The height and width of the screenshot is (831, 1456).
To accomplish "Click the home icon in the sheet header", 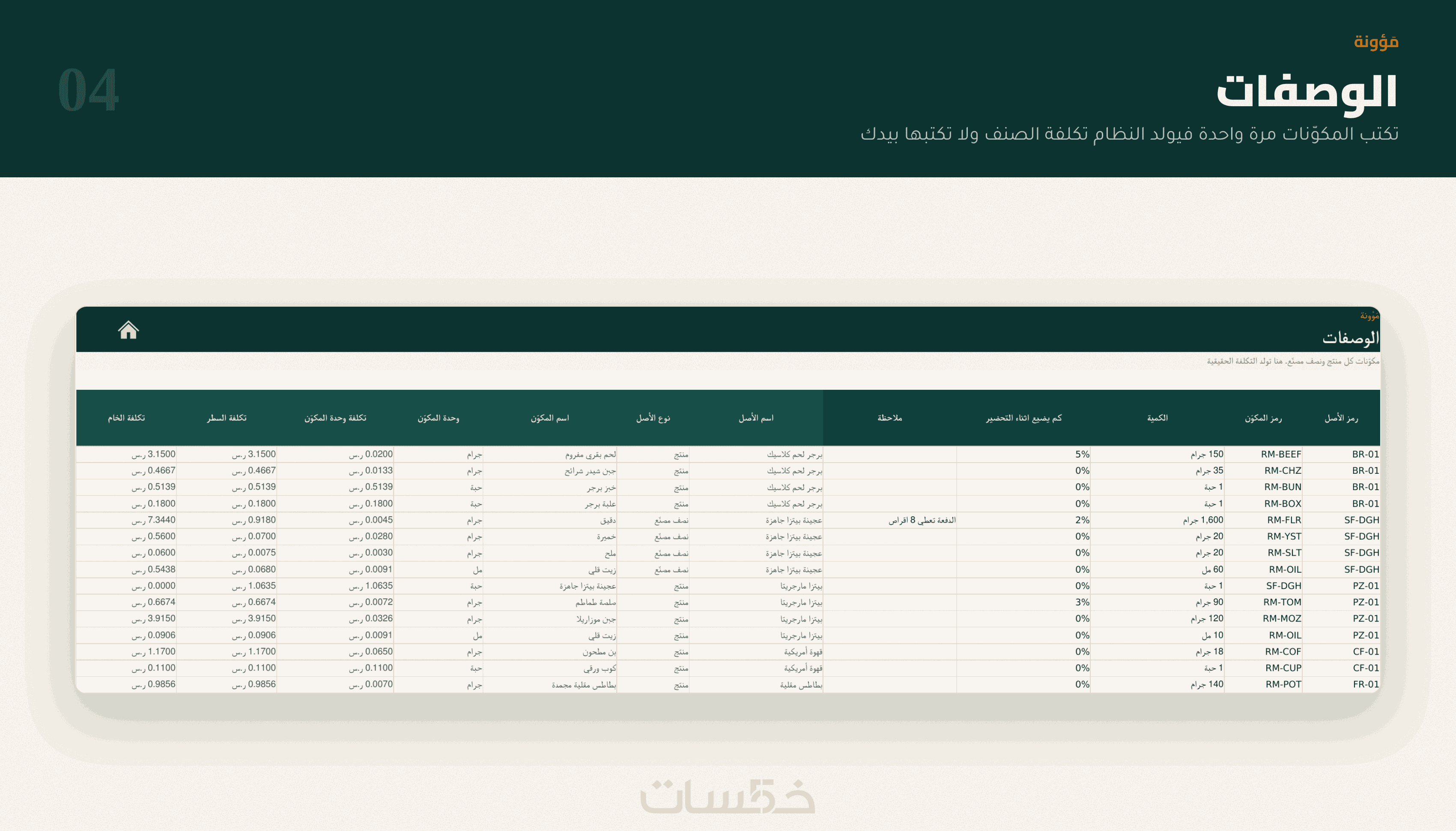I will click(128, 330).
